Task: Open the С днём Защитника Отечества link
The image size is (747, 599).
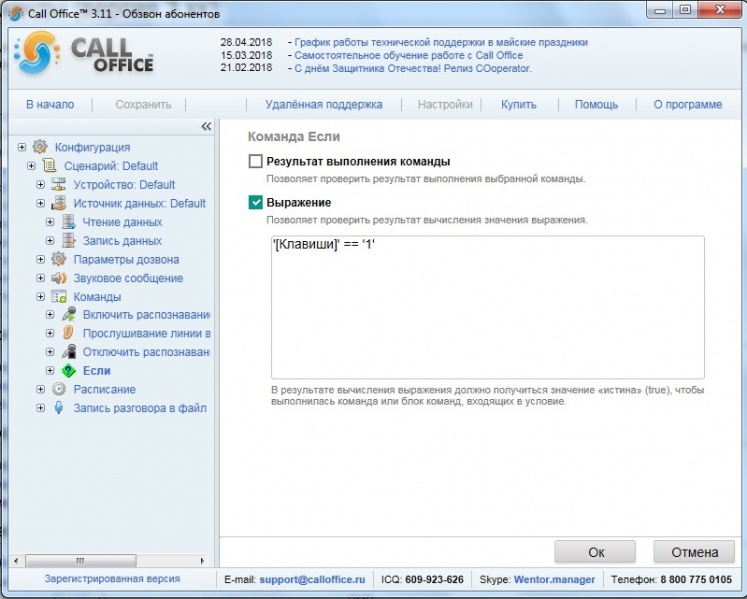Action: click(413, 68)
